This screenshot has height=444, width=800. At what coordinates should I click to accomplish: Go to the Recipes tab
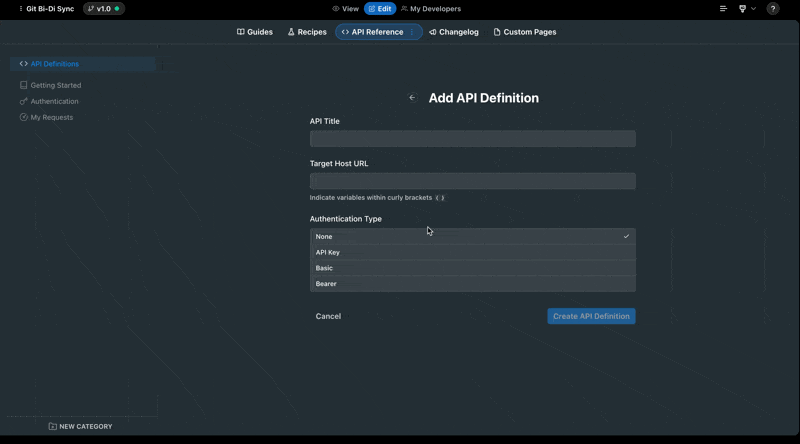click(307, 32)
